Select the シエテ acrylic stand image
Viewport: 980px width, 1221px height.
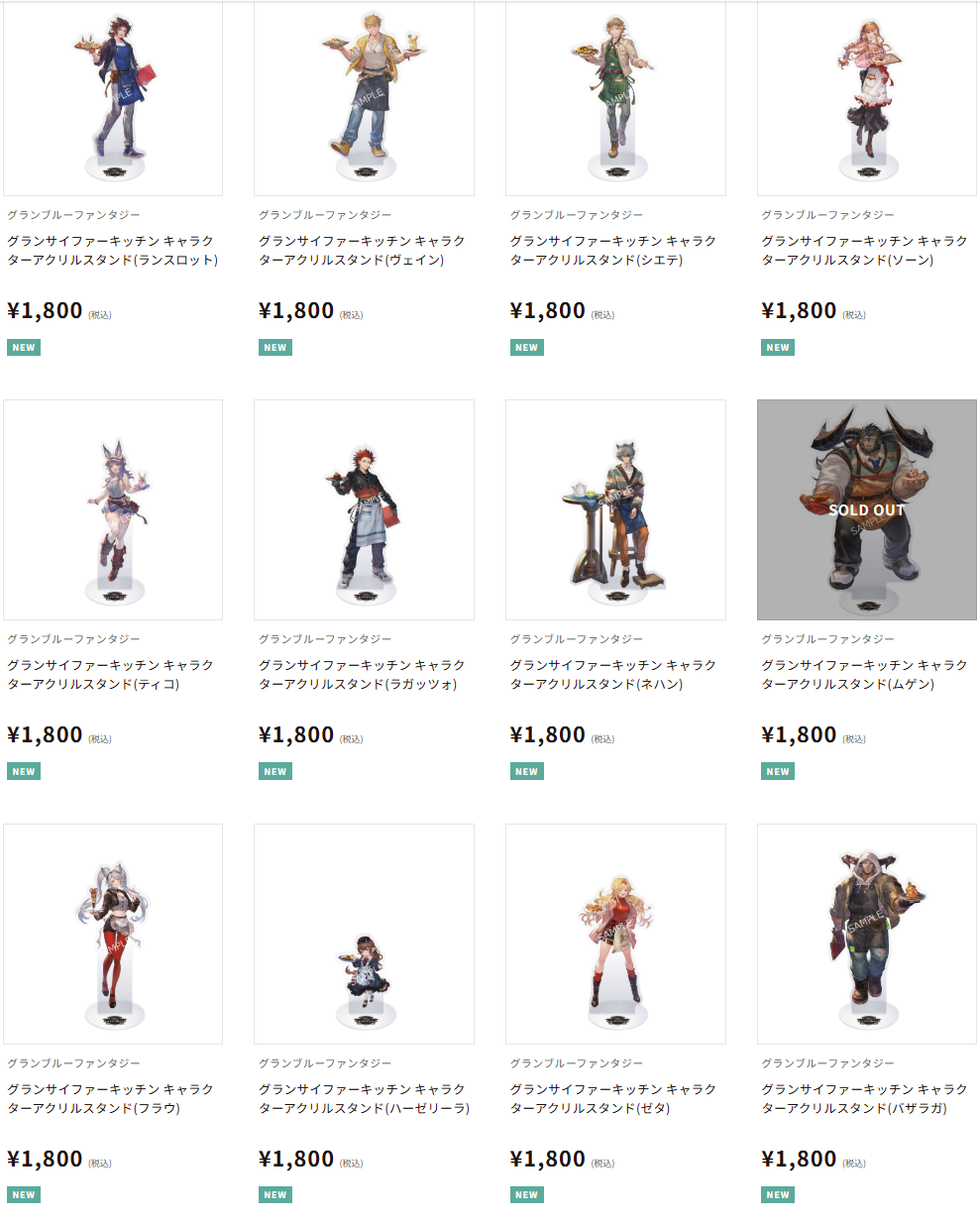(x=615, y=97)
